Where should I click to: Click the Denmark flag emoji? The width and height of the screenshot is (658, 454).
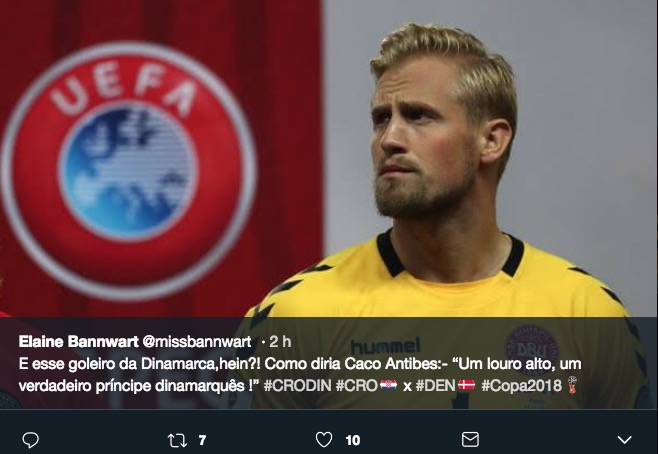(x=466, y=385)
